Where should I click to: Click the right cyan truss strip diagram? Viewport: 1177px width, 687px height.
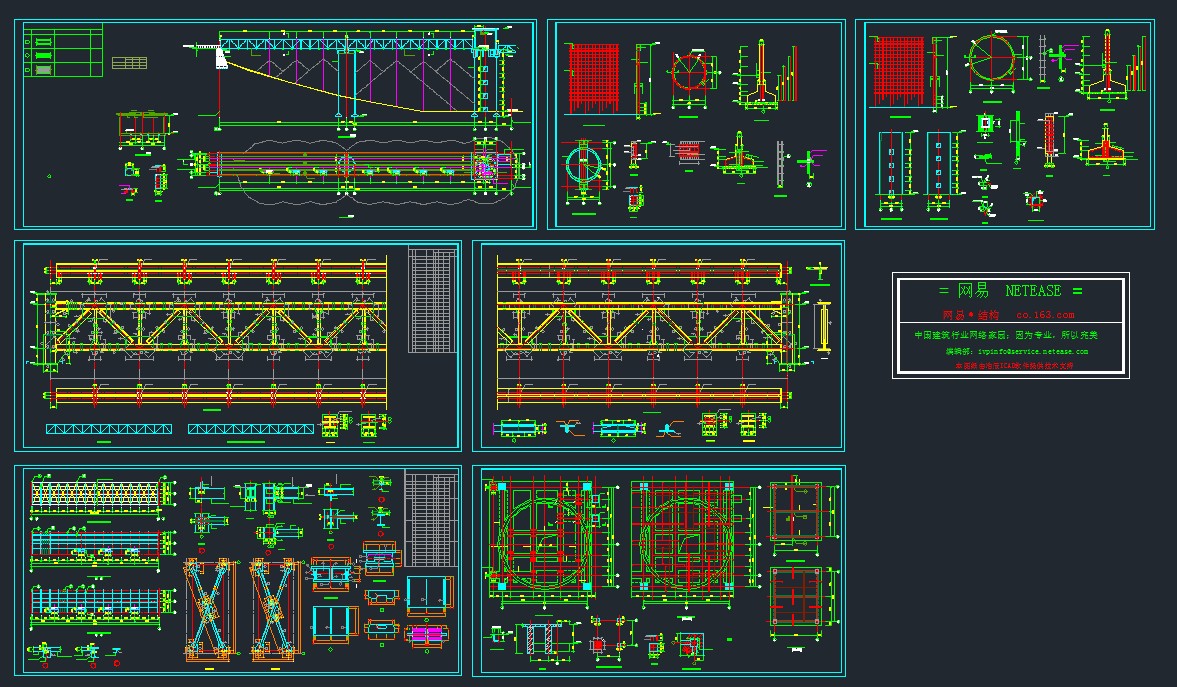(x=251, y=429)
